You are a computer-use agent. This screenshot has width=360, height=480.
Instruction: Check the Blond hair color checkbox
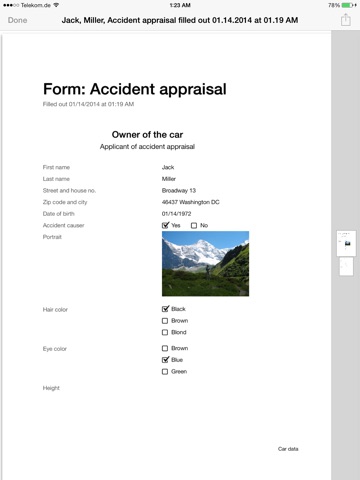pos(165,332)
